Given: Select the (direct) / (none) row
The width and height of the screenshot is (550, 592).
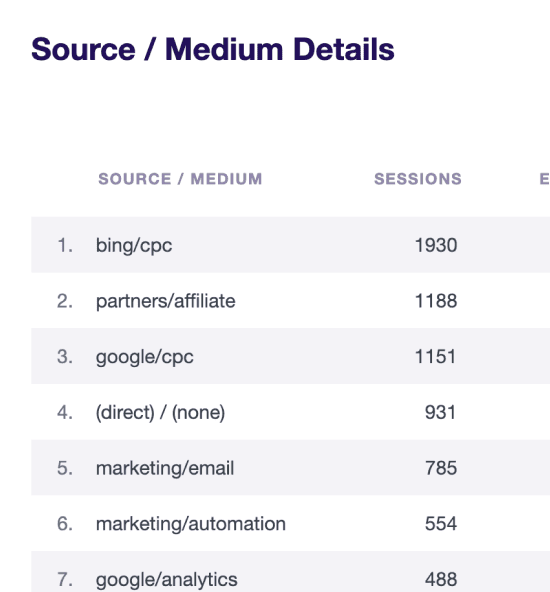Looking at the screenshot, I should (x=290, y=412).
